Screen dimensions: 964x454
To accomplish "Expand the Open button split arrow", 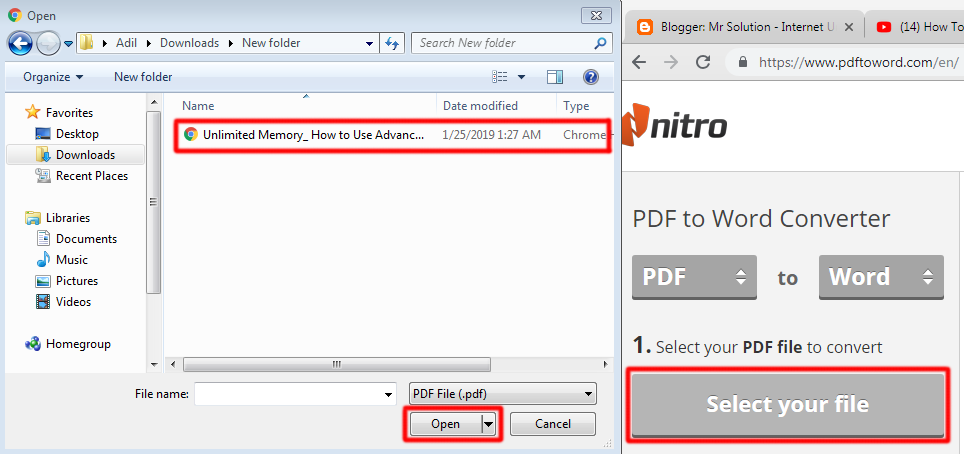I will pos(489,424).
